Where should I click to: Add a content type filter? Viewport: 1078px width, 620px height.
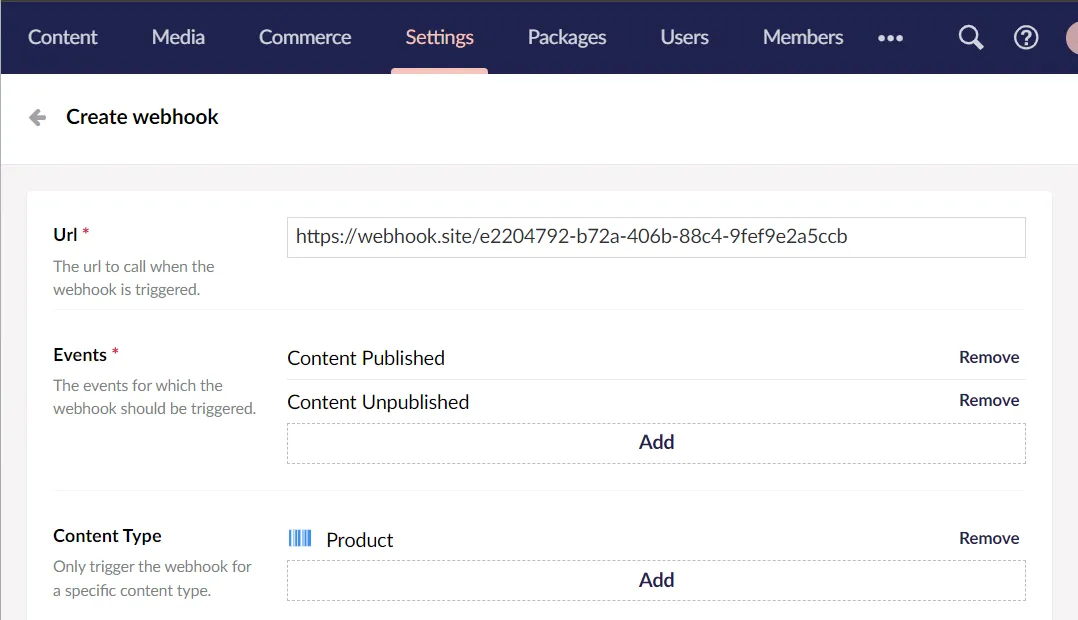tap(656, 581)
